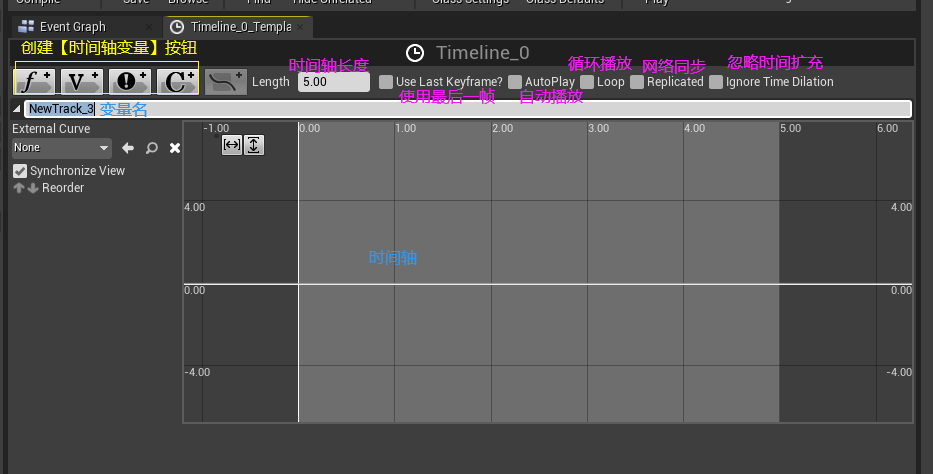Move track up with Reorder arrow
The width and height of the screenshot is (933, 474).
click(18, 188)
